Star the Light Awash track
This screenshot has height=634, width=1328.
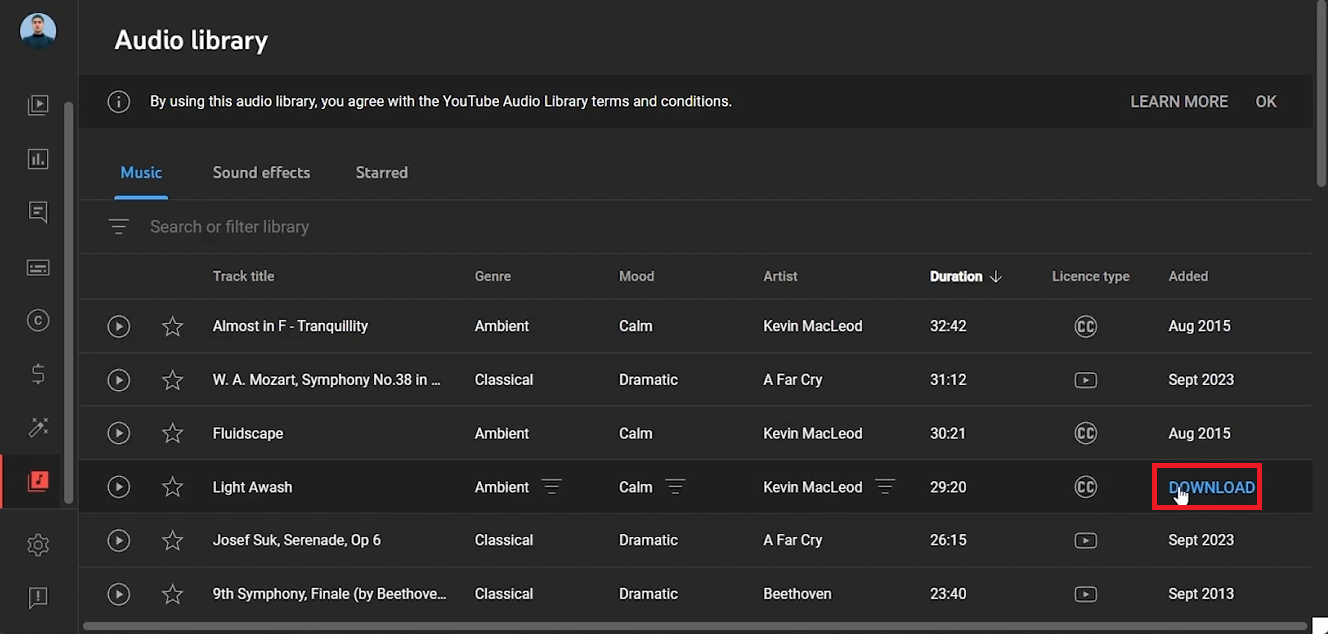(173, 487)
